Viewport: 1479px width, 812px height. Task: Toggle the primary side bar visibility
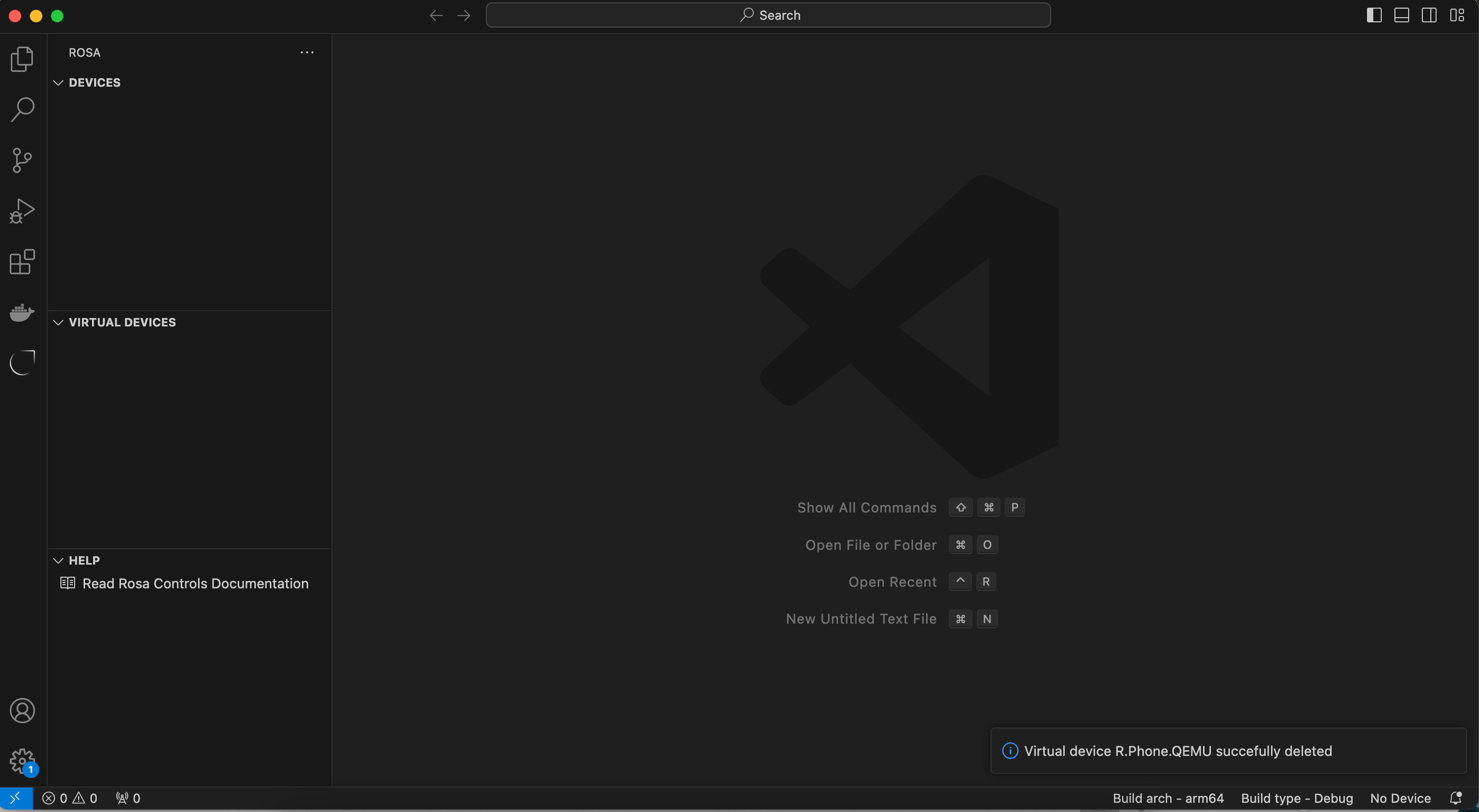[x=1374, y=15]
